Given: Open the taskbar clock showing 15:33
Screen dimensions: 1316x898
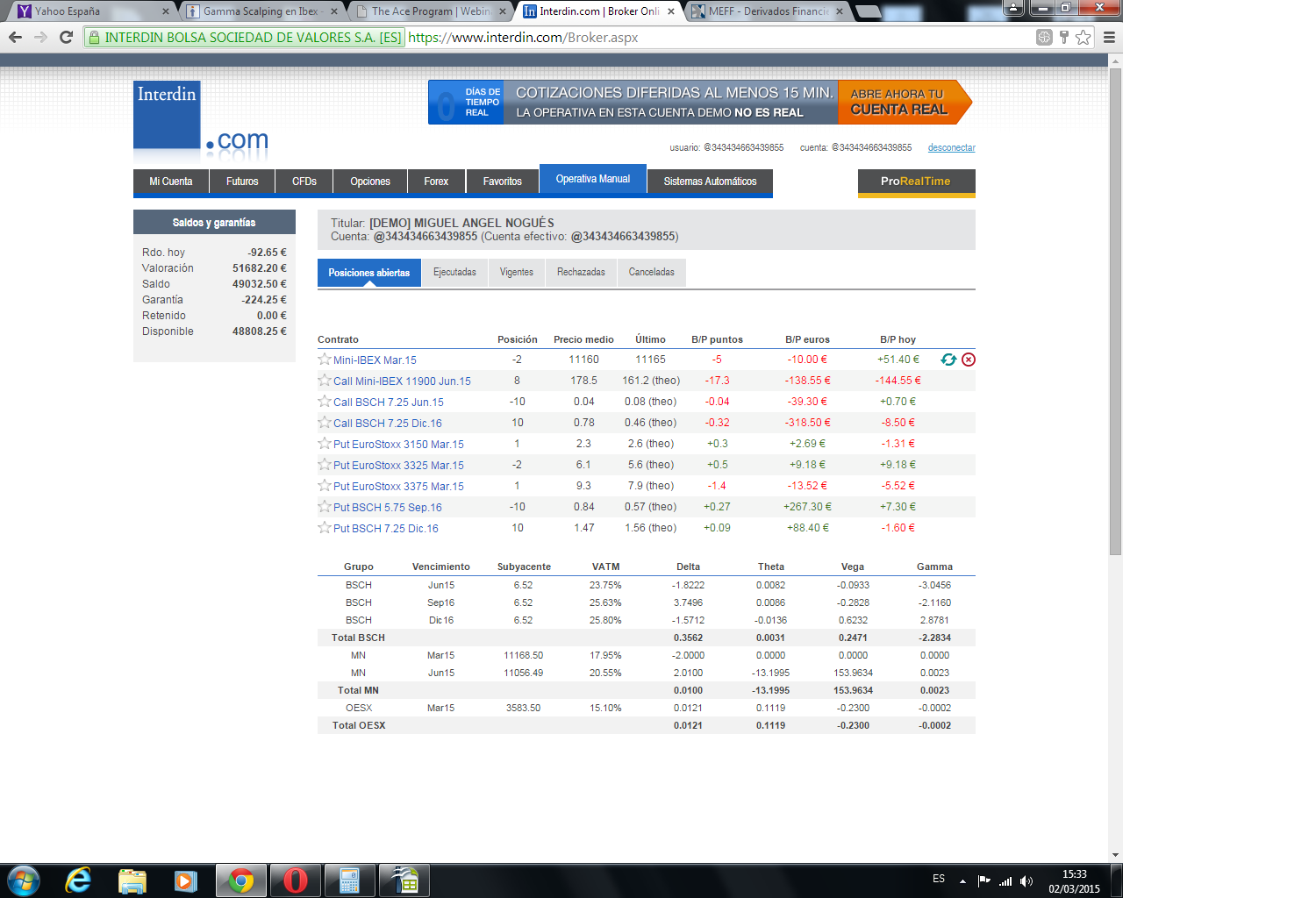Looking at the screenshot, I should 1074,881.
